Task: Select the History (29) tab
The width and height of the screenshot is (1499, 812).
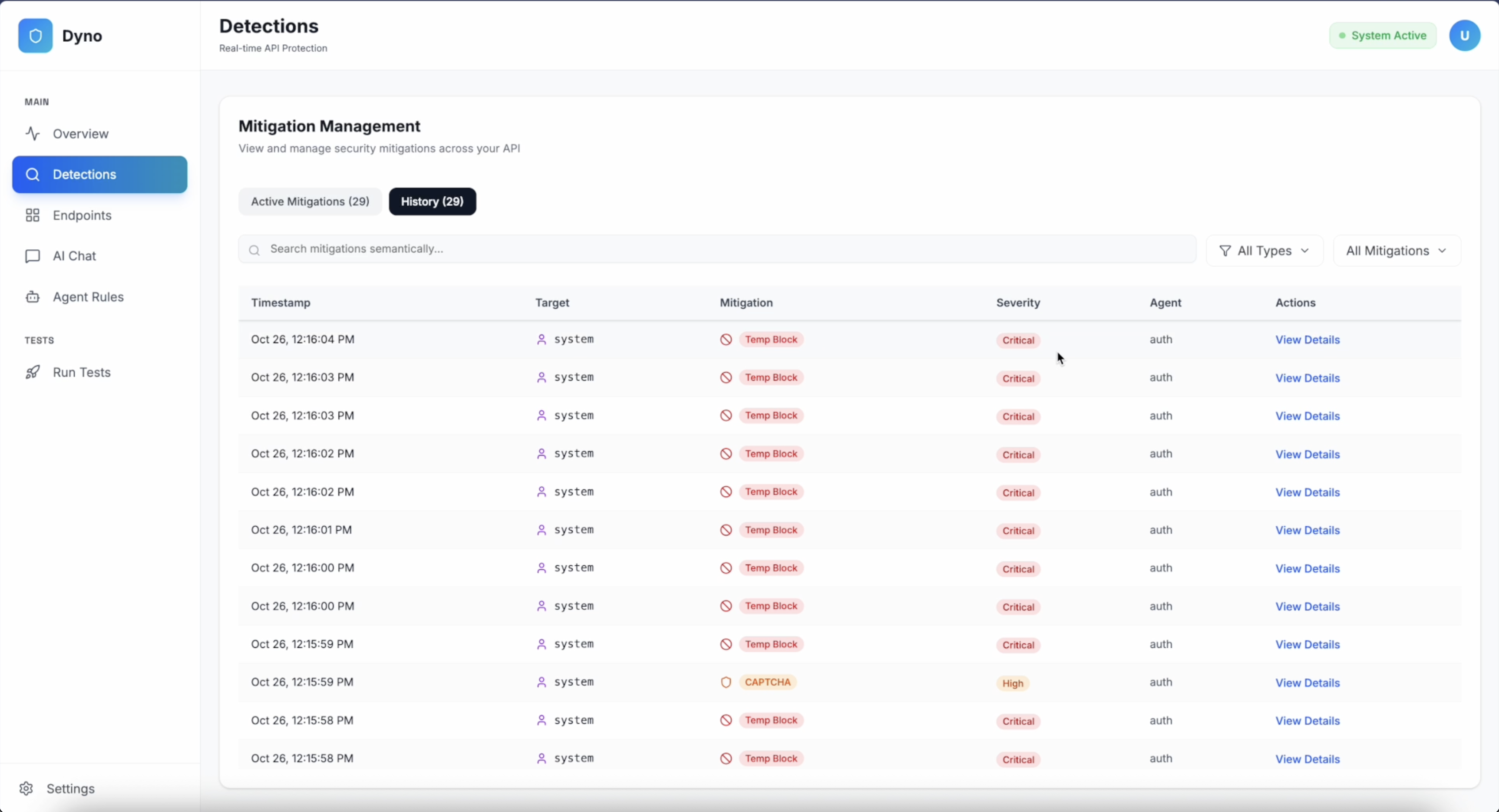Action: [x=433, y=201]
